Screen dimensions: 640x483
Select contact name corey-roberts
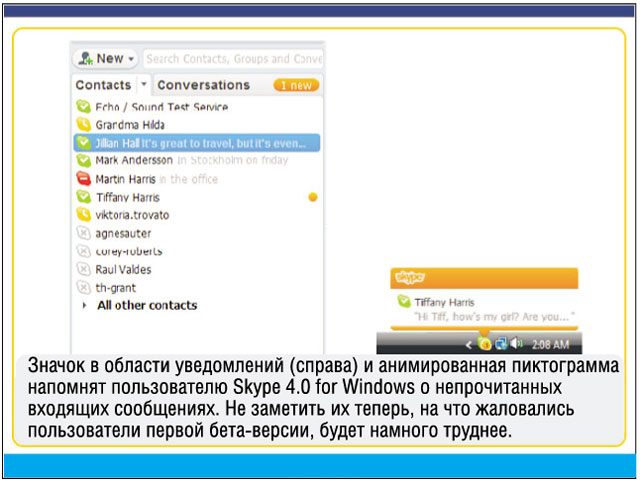click(129, 251)
